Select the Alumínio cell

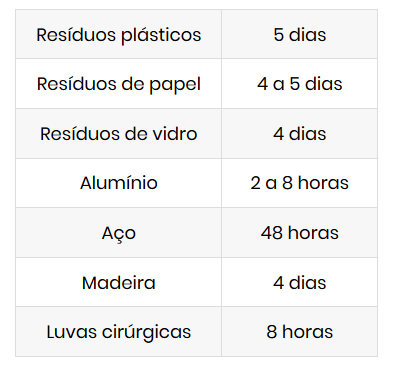point(119,183)
